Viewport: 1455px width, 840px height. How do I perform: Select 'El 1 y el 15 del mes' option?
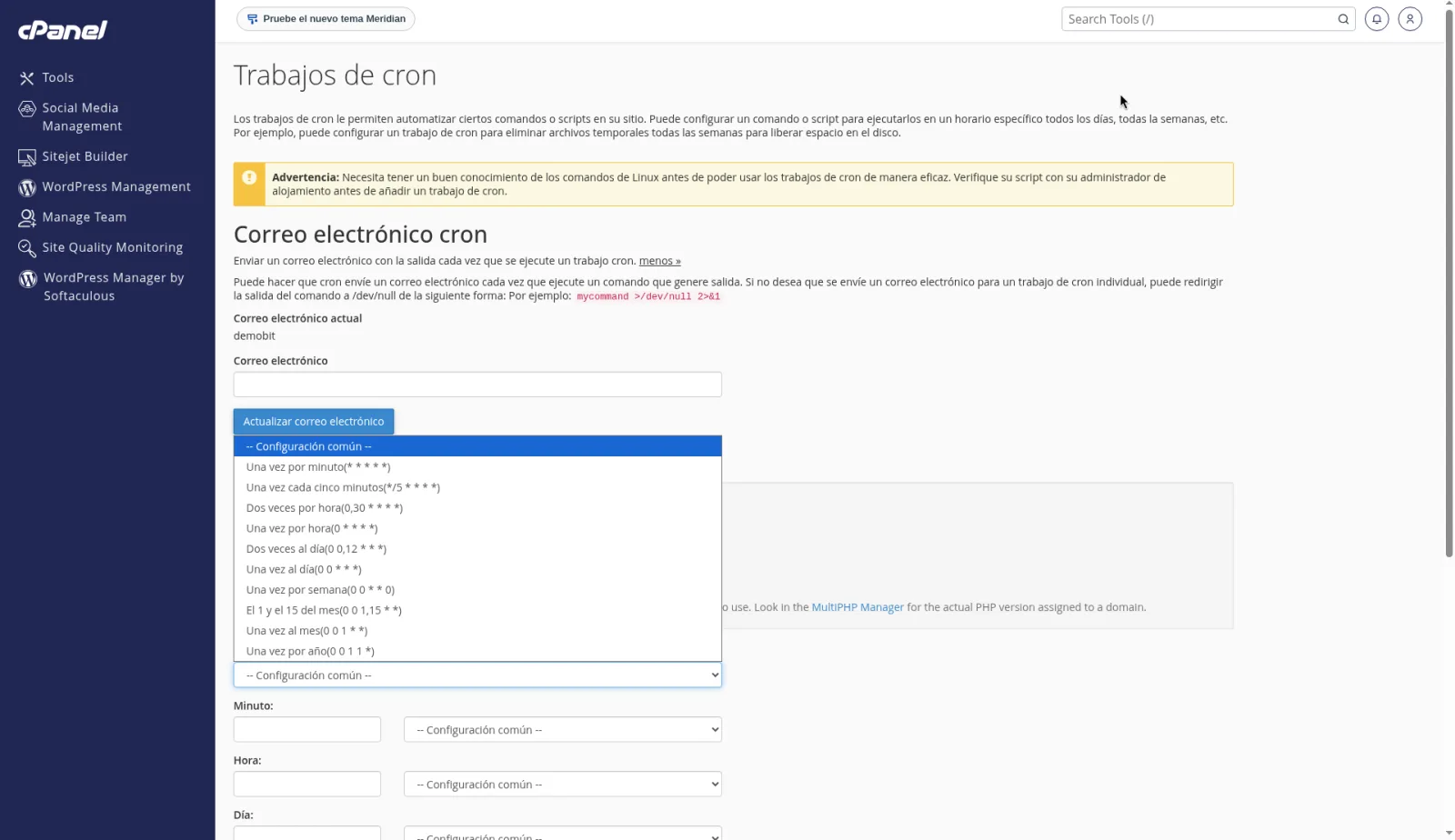click(x=477, y=610)
